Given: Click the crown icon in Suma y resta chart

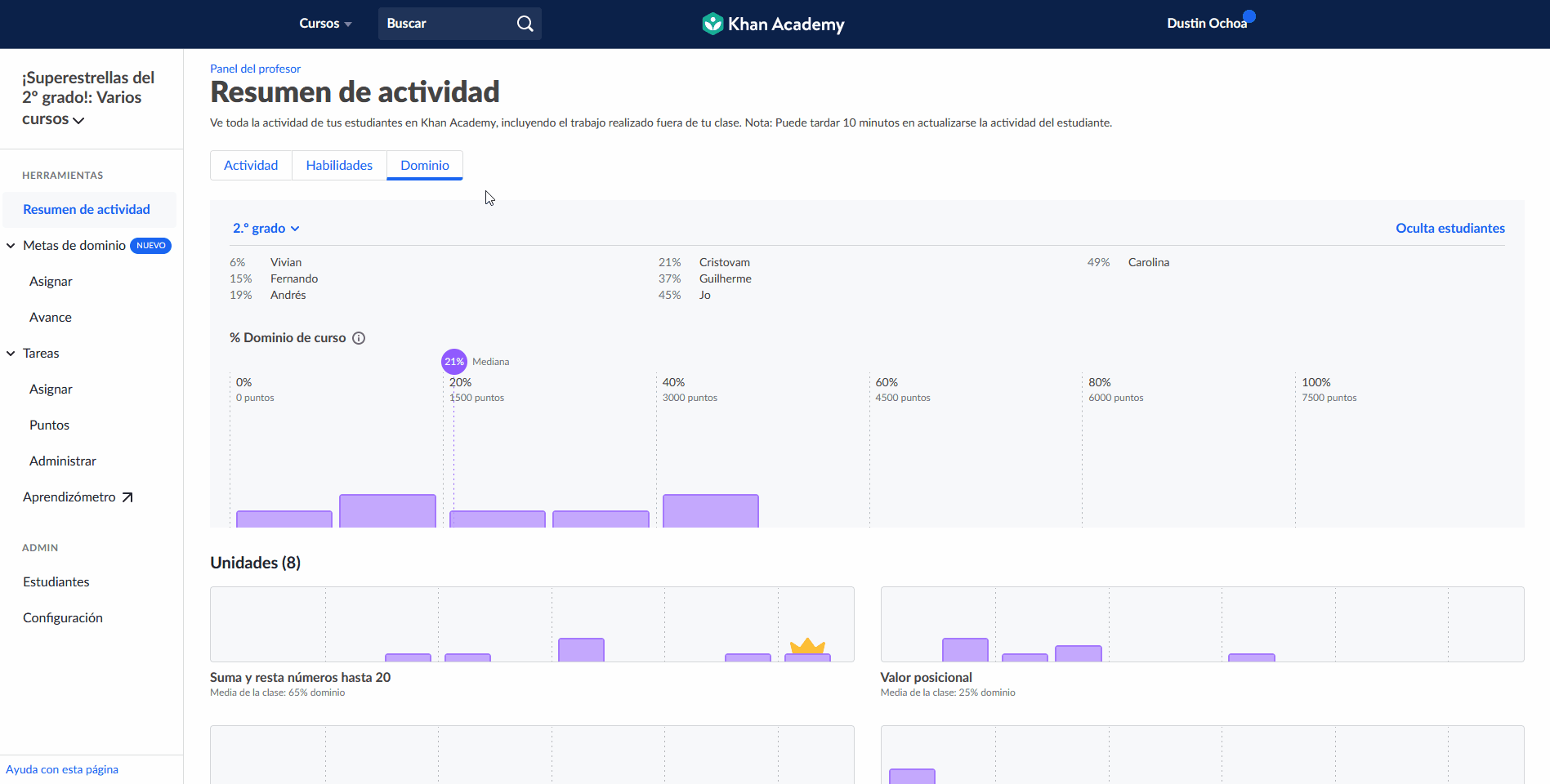Looking at the screenshot, I should coord(807,645).
